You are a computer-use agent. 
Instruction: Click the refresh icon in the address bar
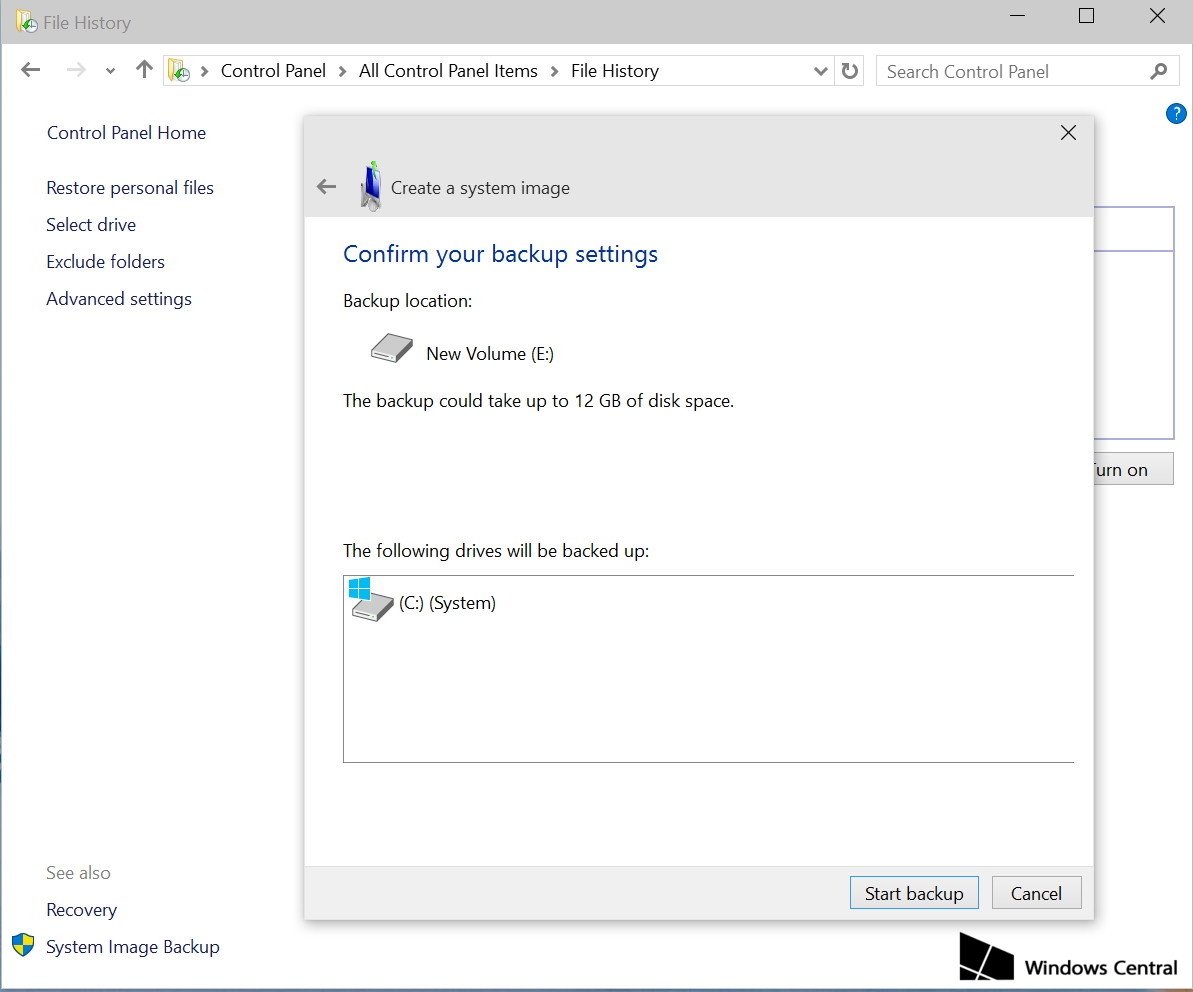[847, 70]
